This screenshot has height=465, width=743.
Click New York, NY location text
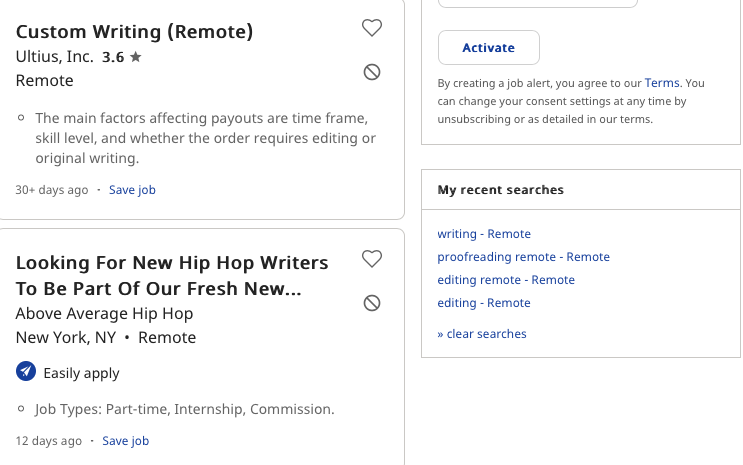(66, 337)
